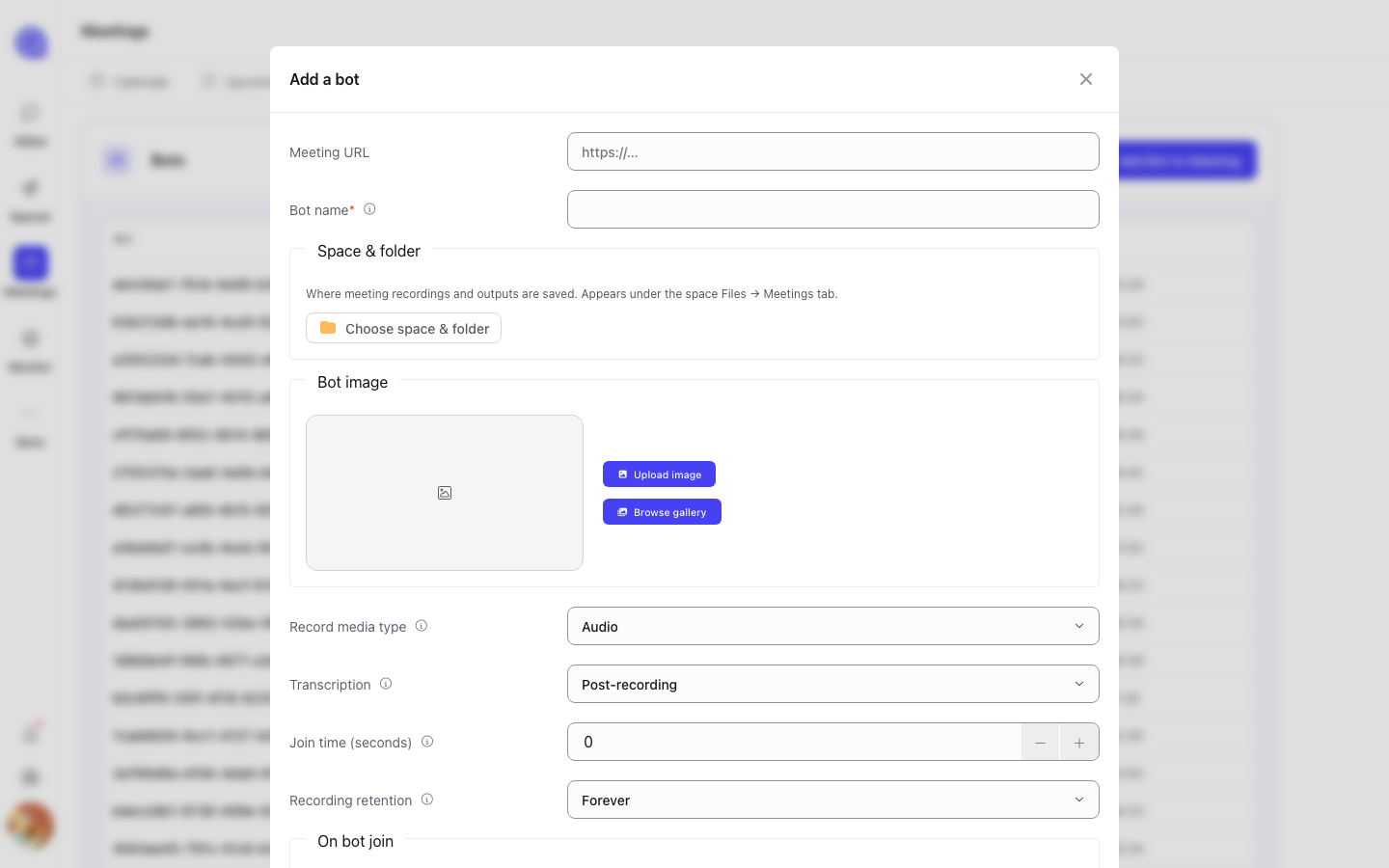Viewport: 1389px width, 868px height.
Task: Click Join time (seconds) info icon
Action: pos(427,742)
